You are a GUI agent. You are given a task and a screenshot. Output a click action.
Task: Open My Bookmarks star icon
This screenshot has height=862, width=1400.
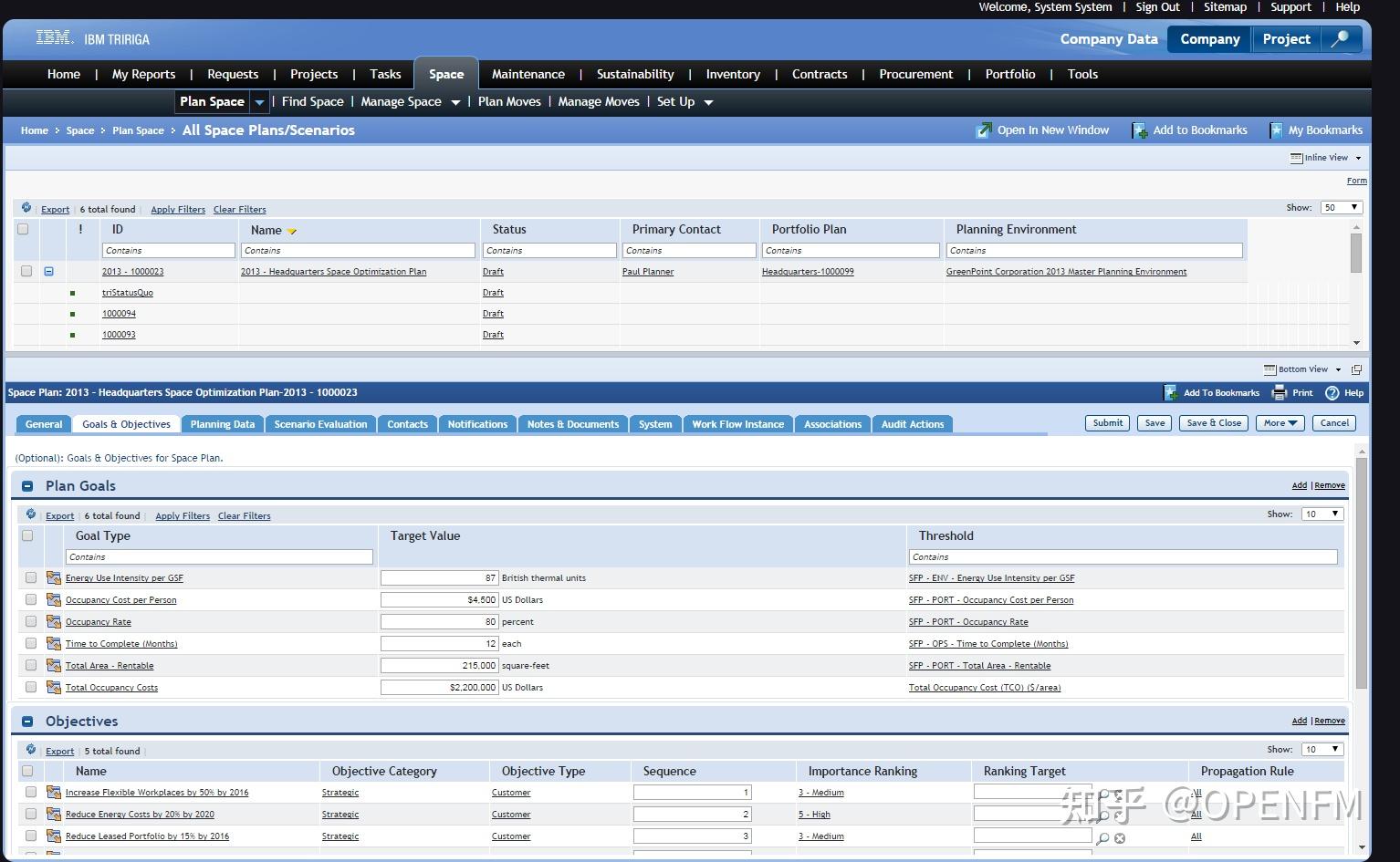[1275, 130]
